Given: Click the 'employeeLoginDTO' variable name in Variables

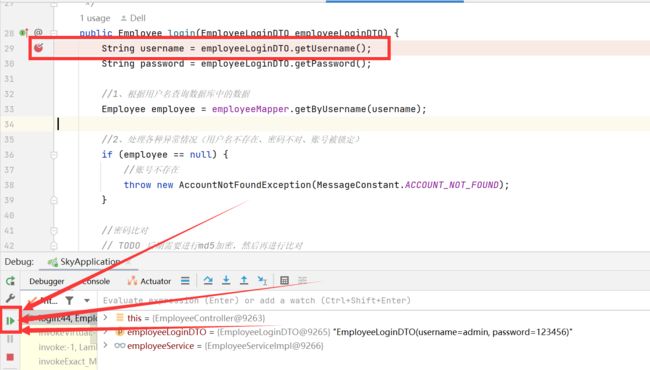Looking at the screenshot, I should pos(167,332).
